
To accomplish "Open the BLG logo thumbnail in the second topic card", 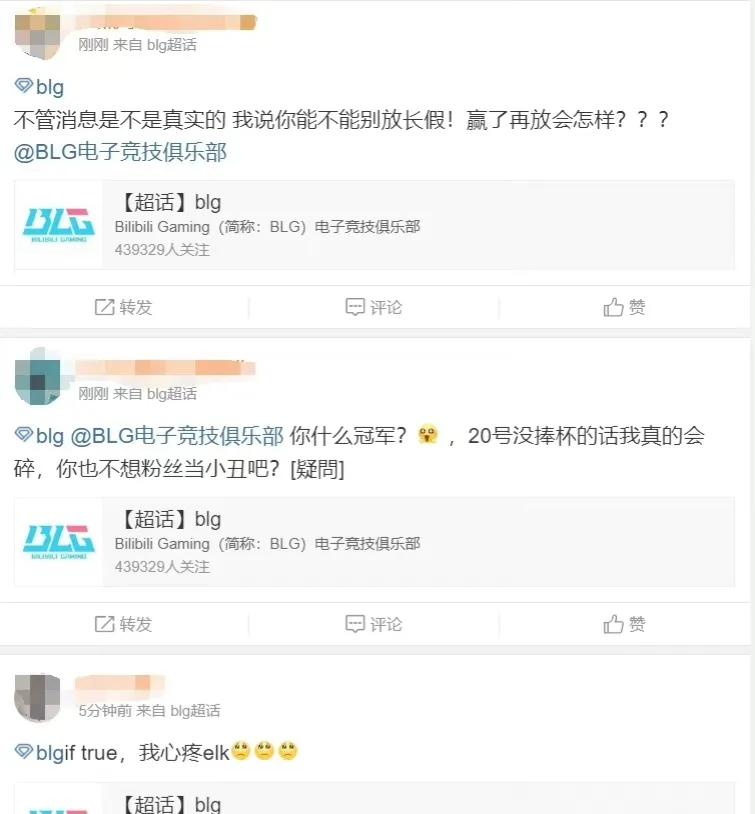I will tap(59, 542).
